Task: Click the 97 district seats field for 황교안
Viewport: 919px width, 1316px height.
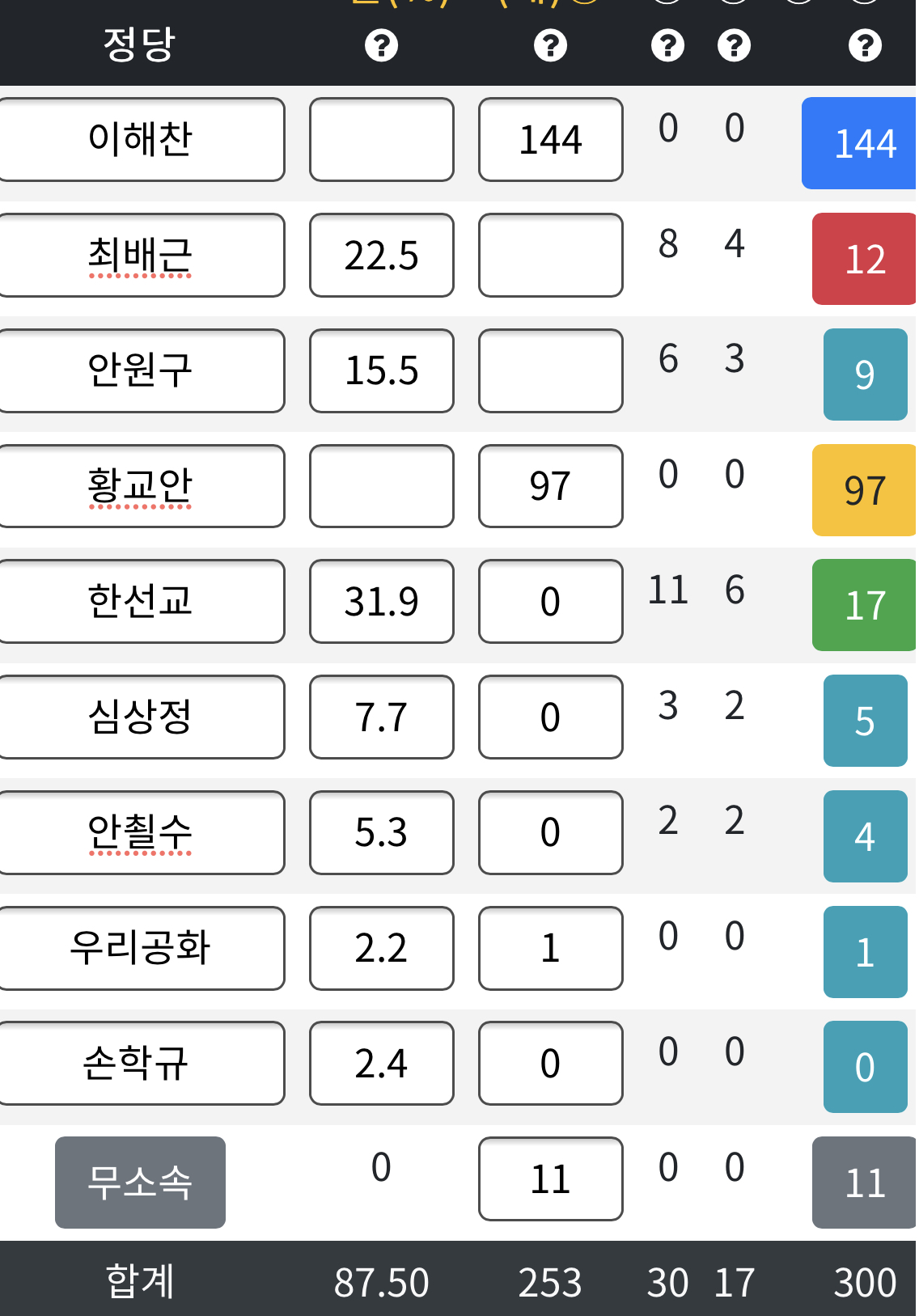Action: [x=550, y=486]
